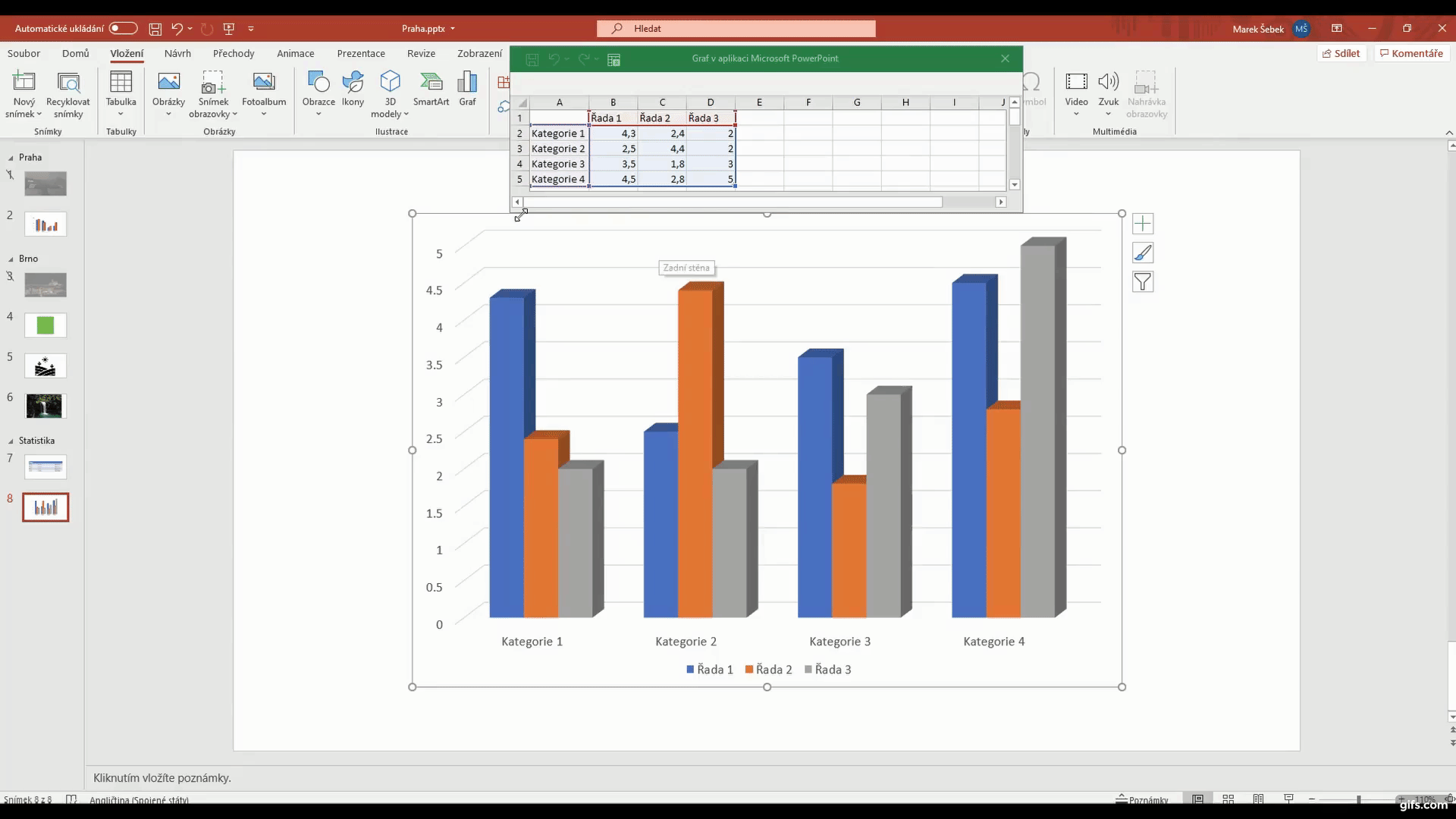Open the Revize tab
Image resolution: width=1456 pixels, height=819 pixels.
pyautogui.click(x=421, y=53)
